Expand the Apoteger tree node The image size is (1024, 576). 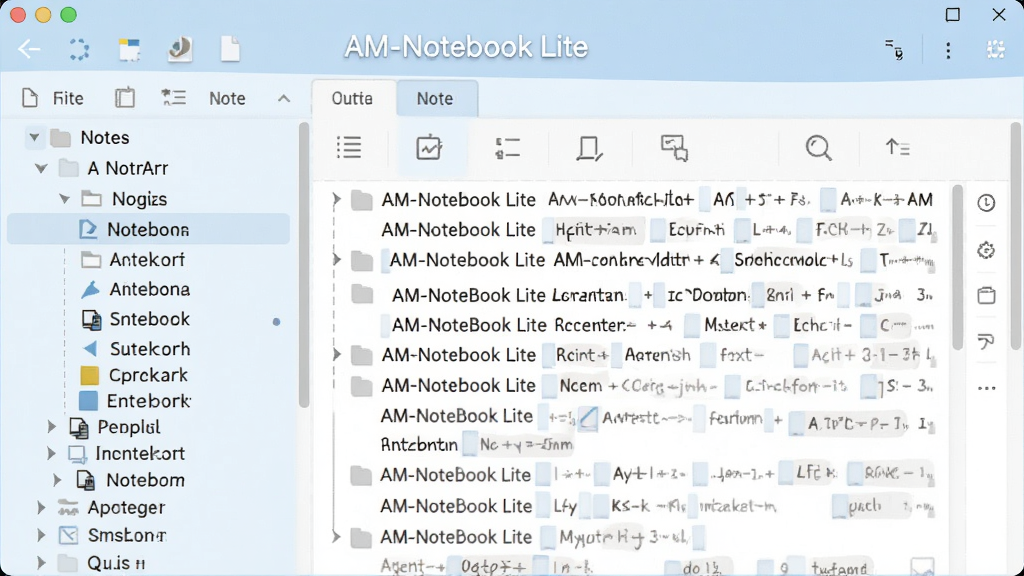tap(41, 507)
